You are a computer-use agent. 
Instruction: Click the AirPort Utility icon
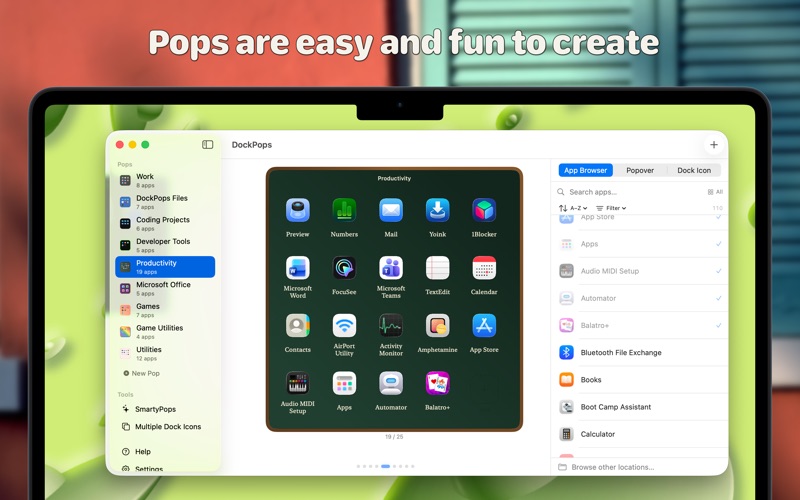coord(344,326)
